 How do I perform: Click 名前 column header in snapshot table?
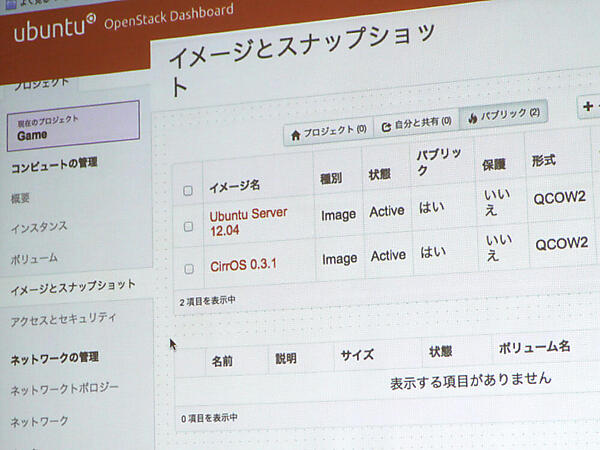[222, 361]
